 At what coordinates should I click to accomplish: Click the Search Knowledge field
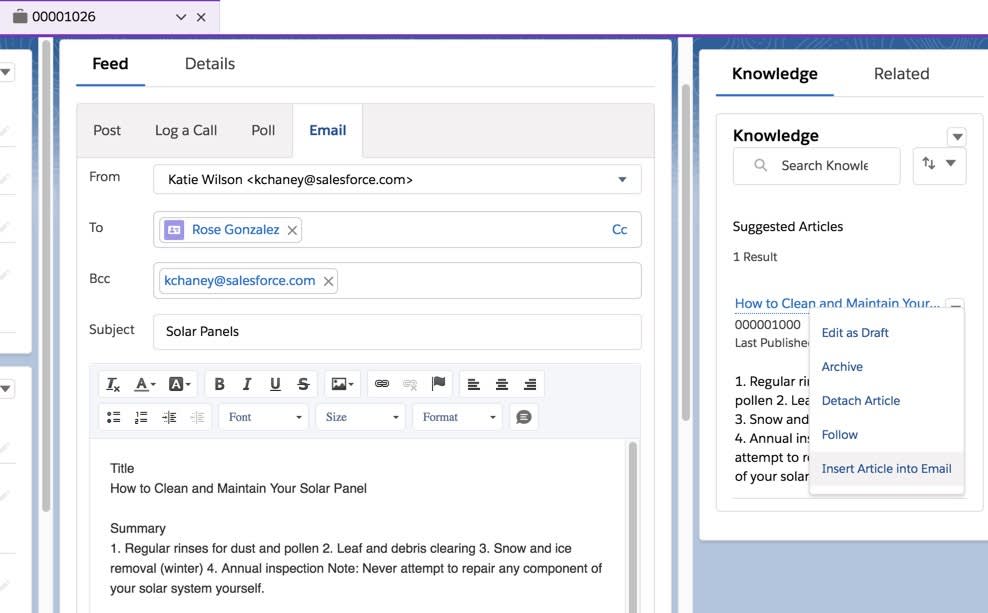[817, 166]
